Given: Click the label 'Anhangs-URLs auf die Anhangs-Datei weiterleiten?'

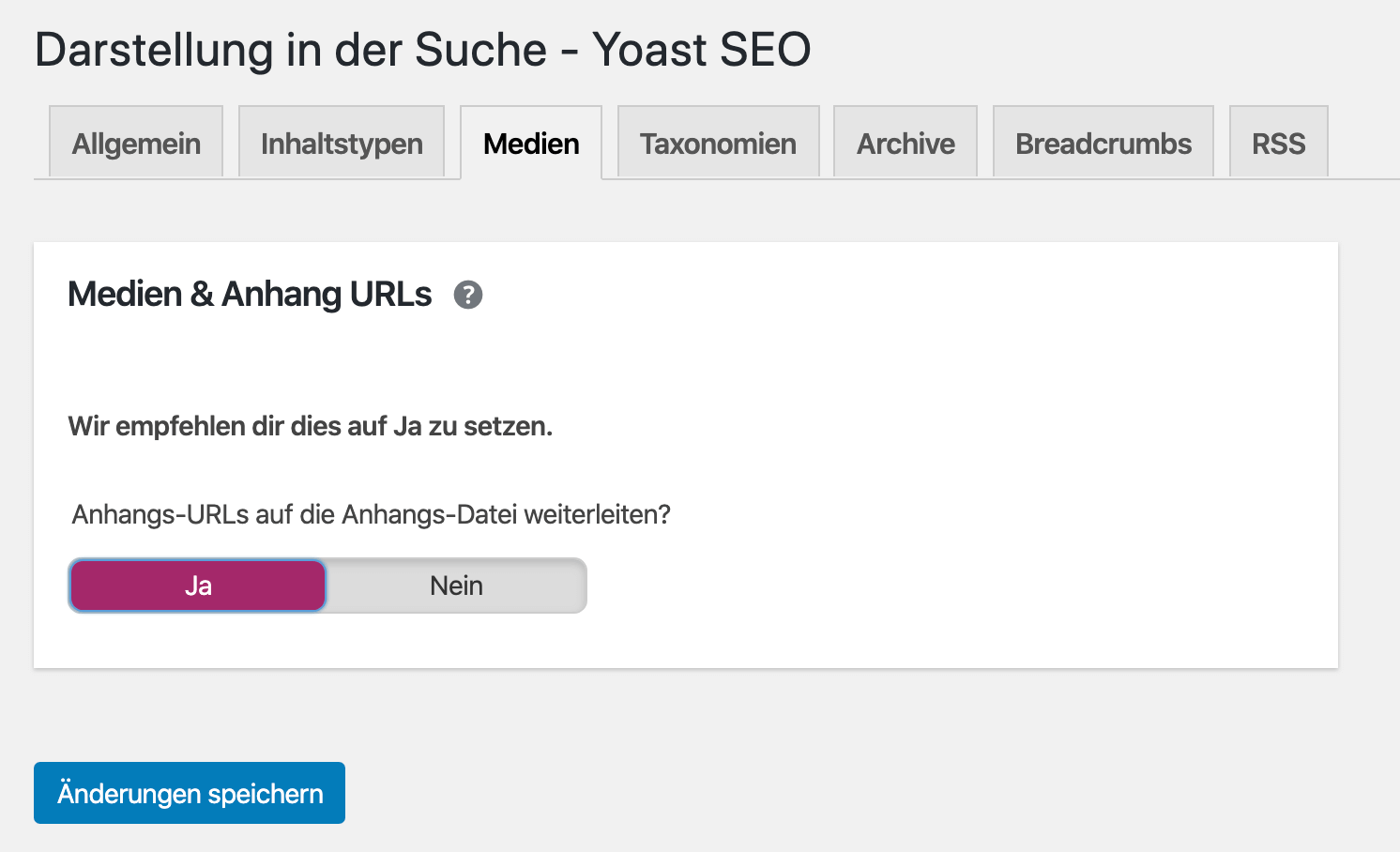Looking at the screenshot, I should click(x=372, y=514).
